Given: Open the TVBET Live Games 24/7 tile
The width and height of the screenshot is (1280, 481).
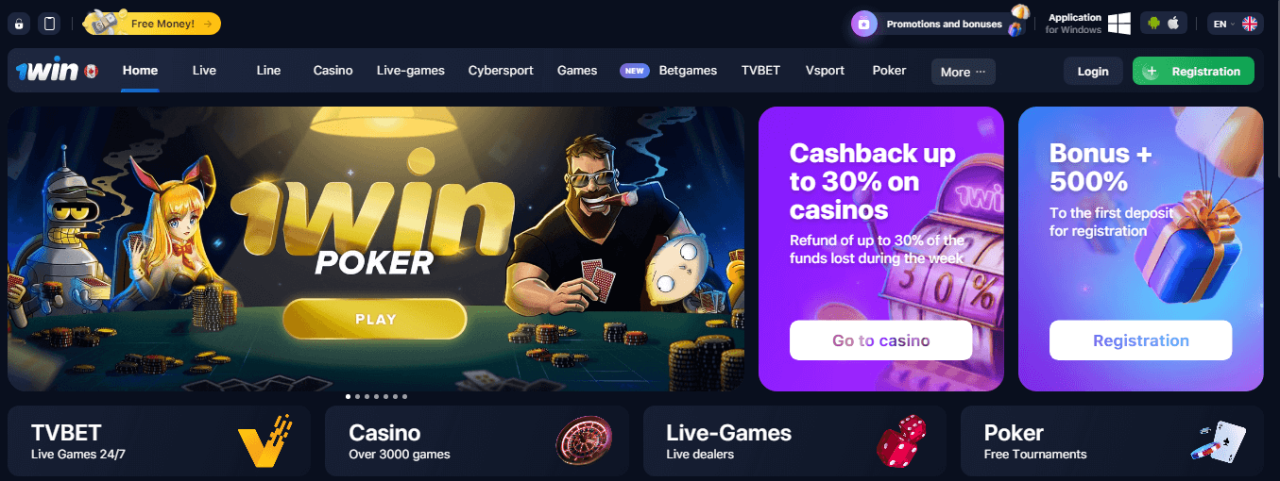Looking at the screenshot, I should point(159,441).
